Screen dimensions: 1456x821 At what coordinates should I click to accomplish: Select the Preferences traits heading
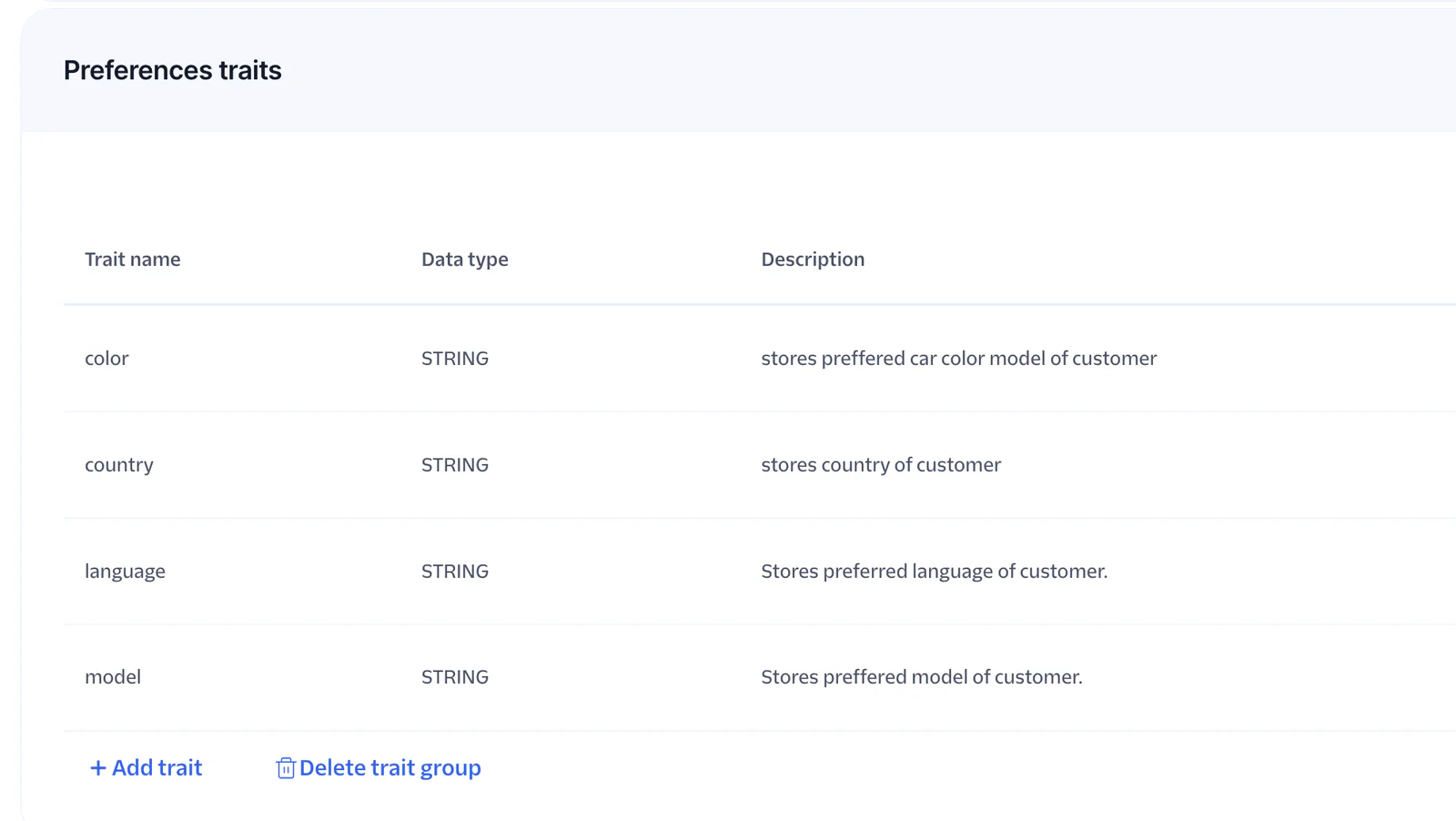pyautogui.click(x=173, y=70)
